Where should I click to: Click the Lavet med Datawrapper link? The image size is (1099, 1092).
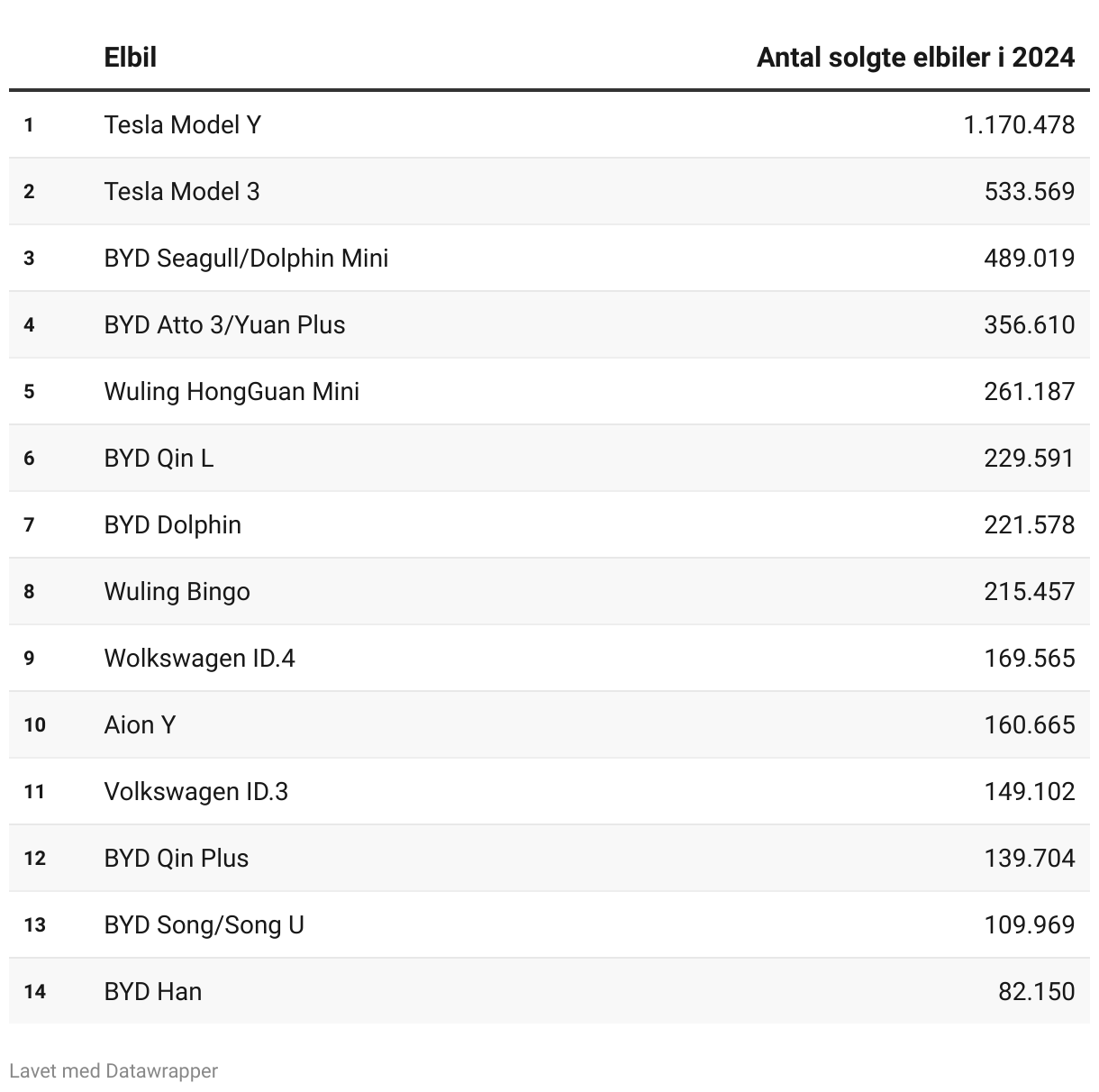(114, 1070)
